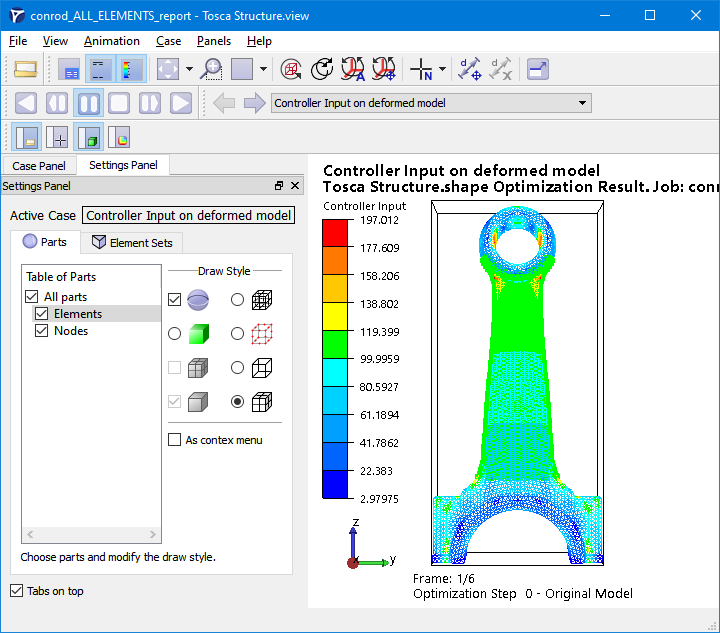Toggle the color legend display icon
720x633 pixels.
pyautogui.click(x=131, y=69)
